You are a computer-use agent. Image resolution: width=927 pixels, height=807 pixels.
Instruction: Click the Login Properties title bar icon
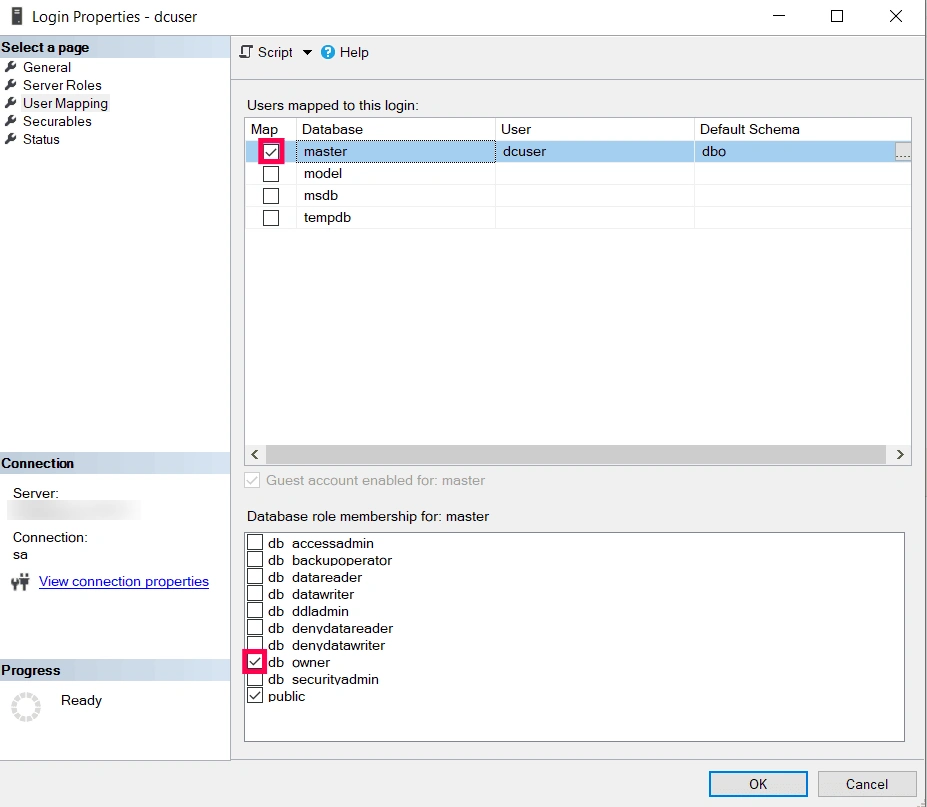(17, 16)
